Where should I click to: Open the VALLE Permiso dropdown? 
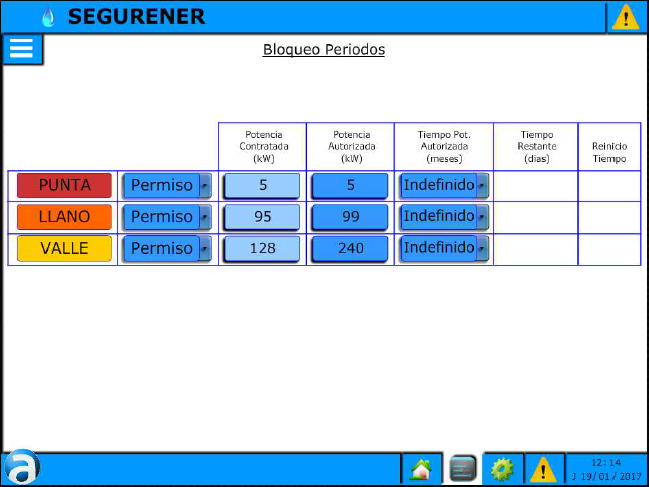click(x=167, y=248)
